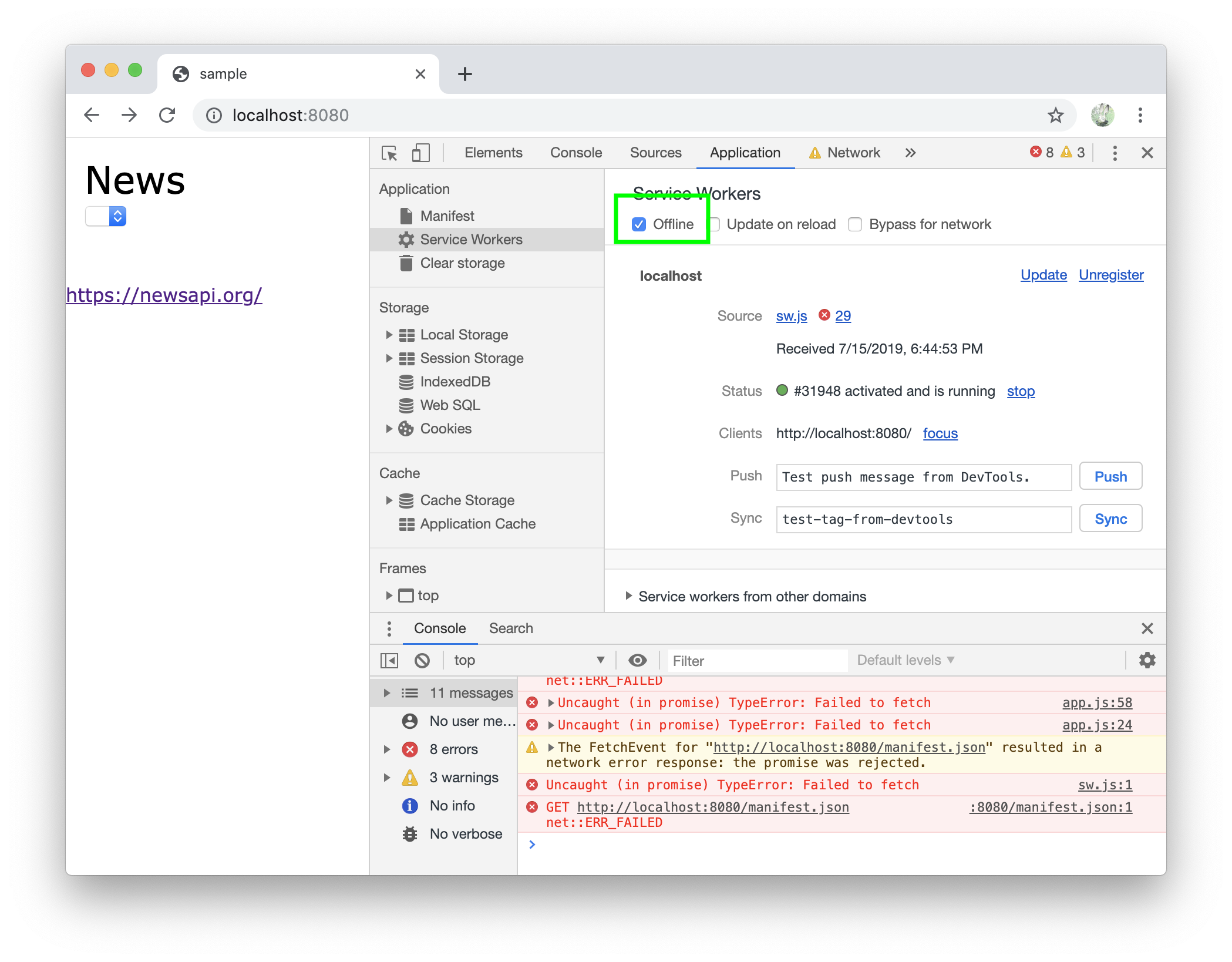Open the Default levels dropdown
The image size is (1232, 962).
click(x=904, y=660)
